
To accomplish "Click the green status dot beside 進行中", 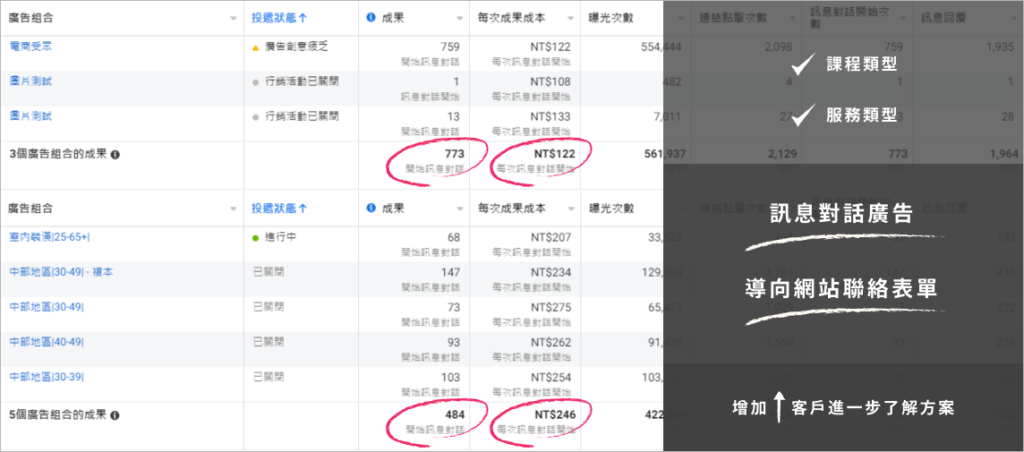I will click(x=257, y=238).
